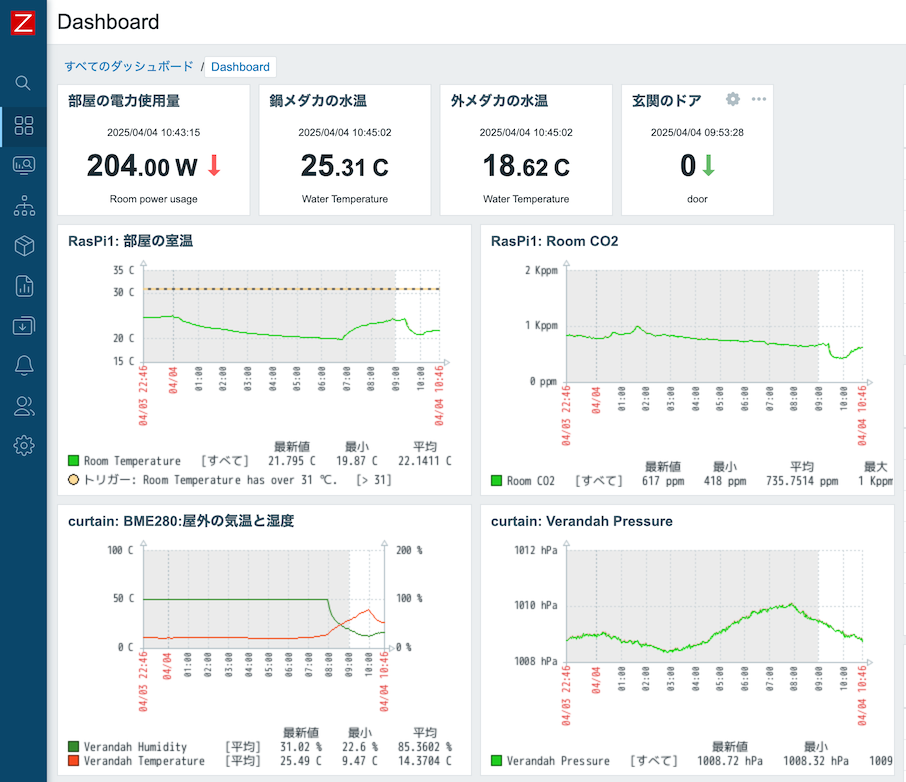The image size is (906, 782).
Task: Open the Inventory cube icon
Action: click(x=24, y=246)
